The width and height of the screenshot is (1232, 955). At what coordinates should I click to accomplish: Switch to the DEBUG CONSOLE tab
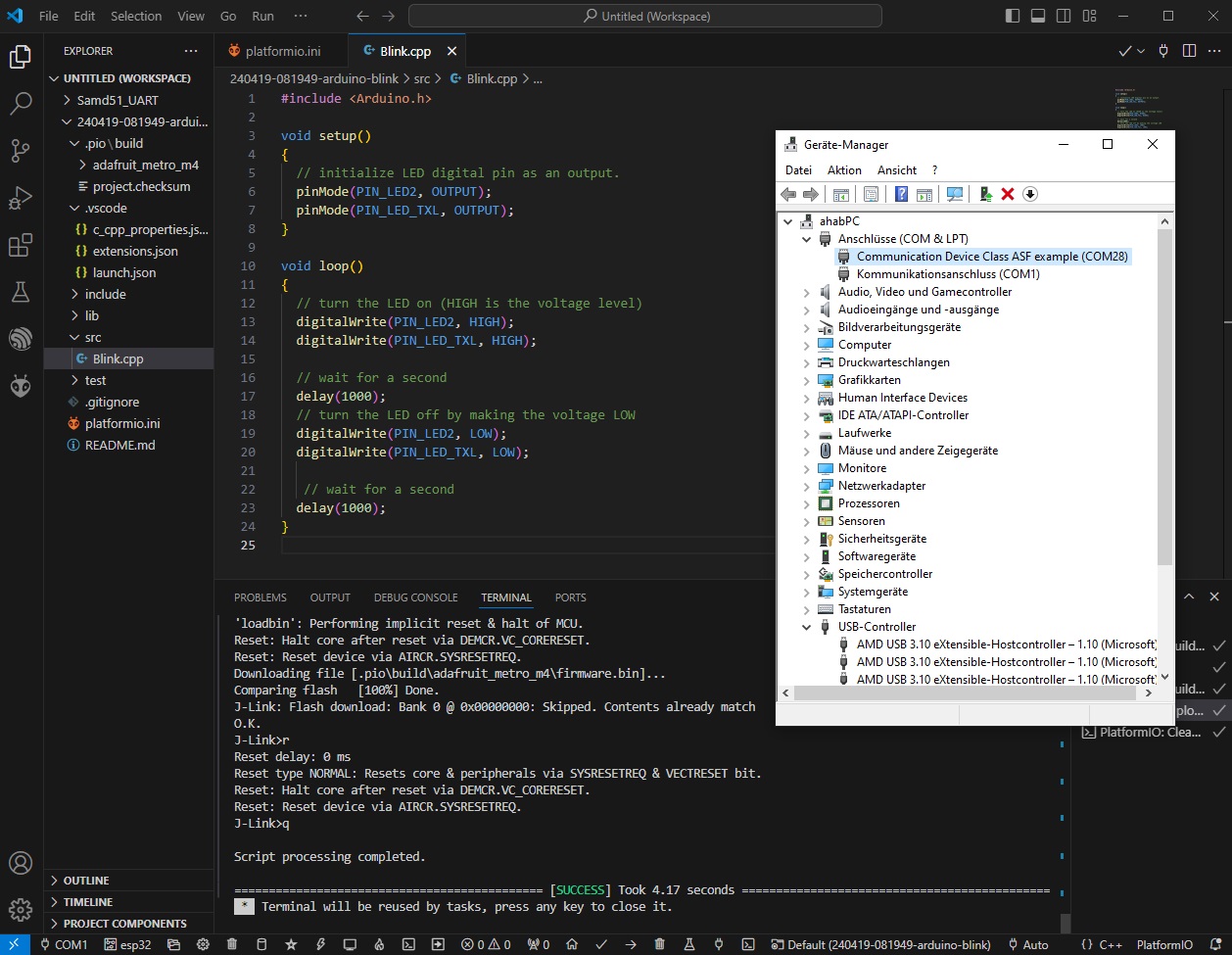pos(415,597)
